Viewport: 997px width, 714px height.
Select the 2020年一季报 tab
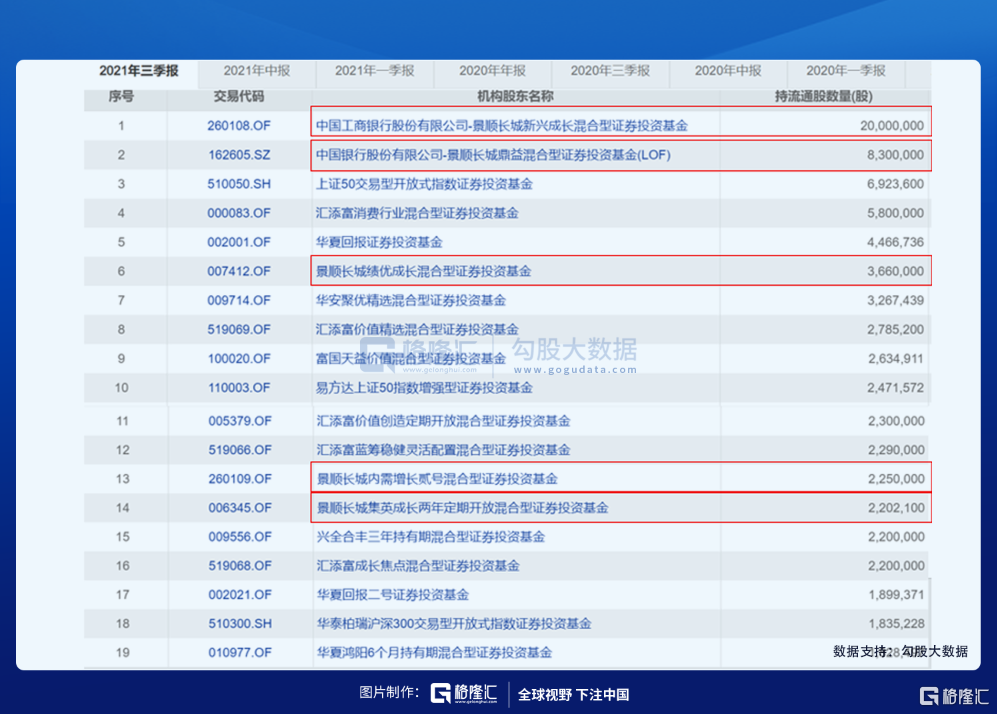846,71
